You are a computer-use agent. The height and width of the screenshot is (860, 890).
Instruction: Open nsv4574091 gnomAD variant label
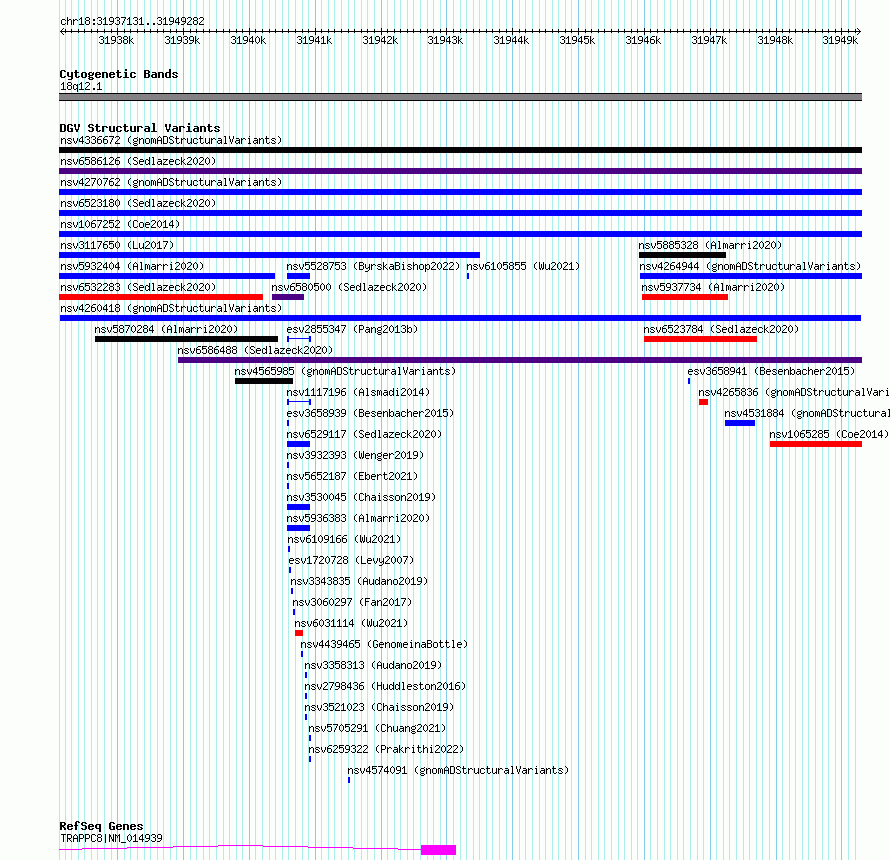458,770
